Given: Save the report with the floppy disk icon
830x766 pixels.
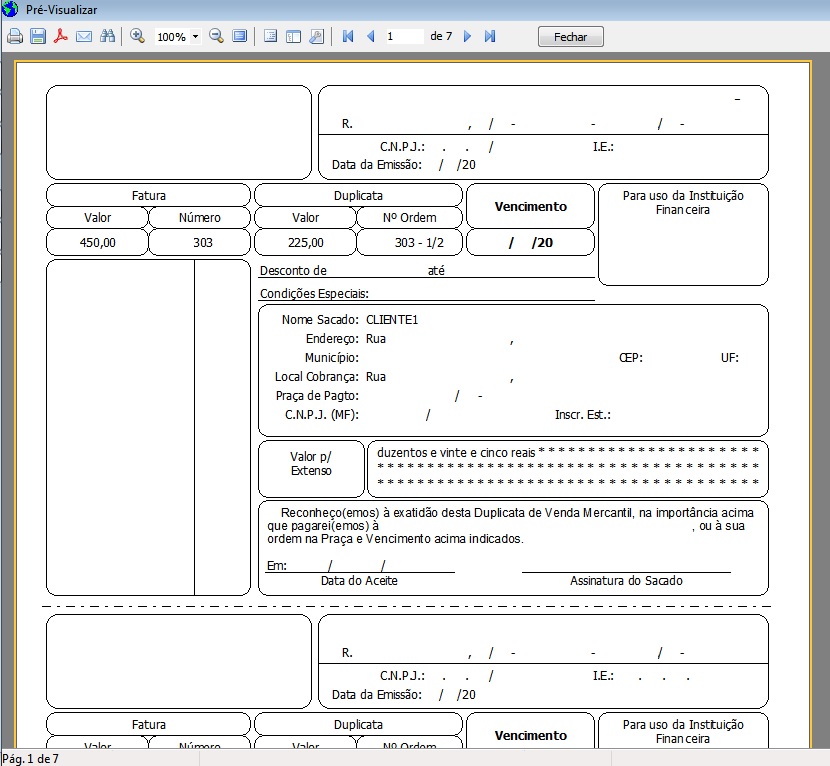Looking at the screenshot, I should click(38, 37).
